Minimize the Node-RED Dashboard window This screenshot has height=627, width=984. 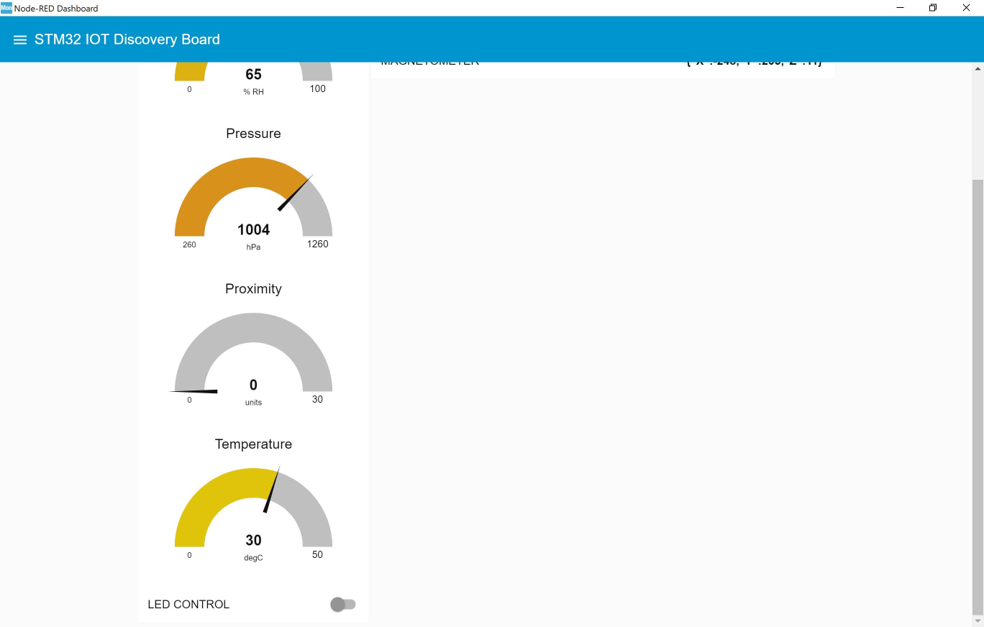[900, 8]
